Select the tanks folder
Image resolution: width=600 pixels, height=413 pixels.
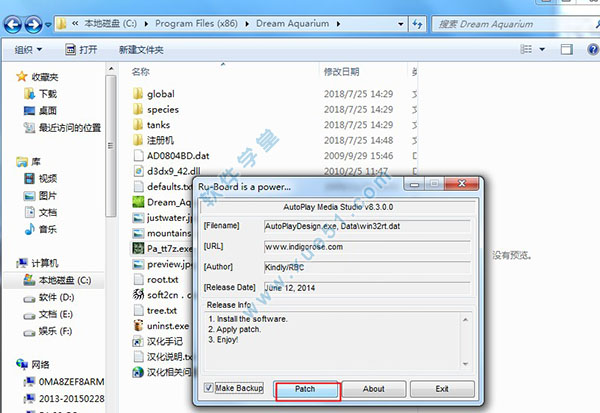click(151, 125)
